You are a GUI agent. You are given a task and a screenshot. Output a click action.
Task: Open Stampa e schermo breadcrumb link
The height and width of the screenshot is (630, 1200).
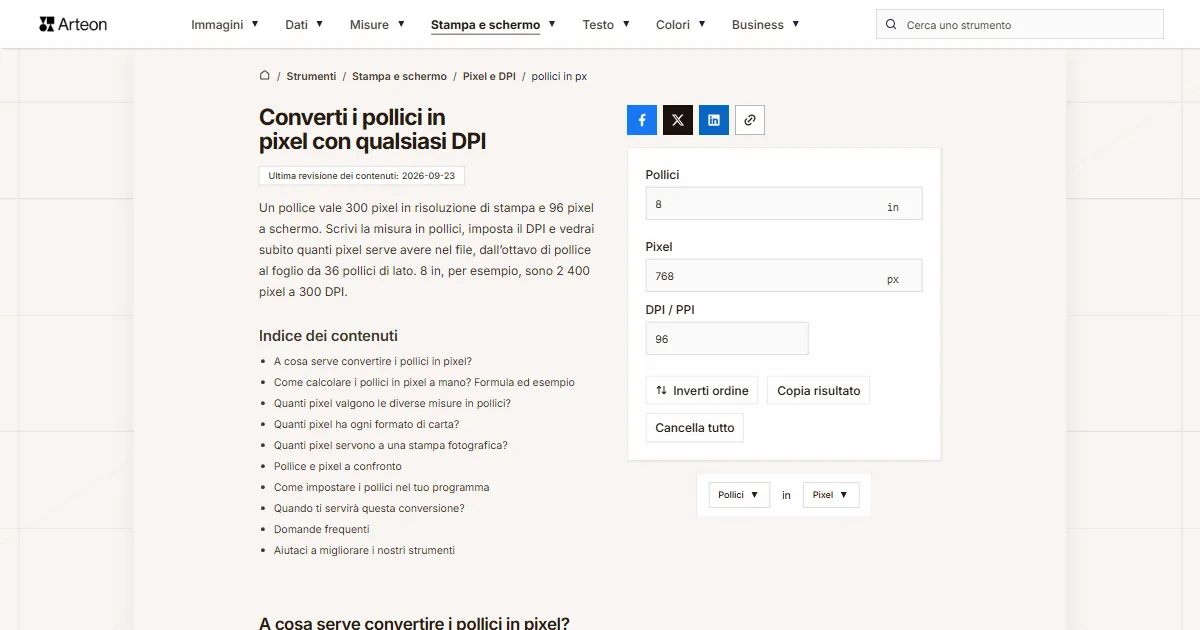pyautogui.click(x=399, y=76)
